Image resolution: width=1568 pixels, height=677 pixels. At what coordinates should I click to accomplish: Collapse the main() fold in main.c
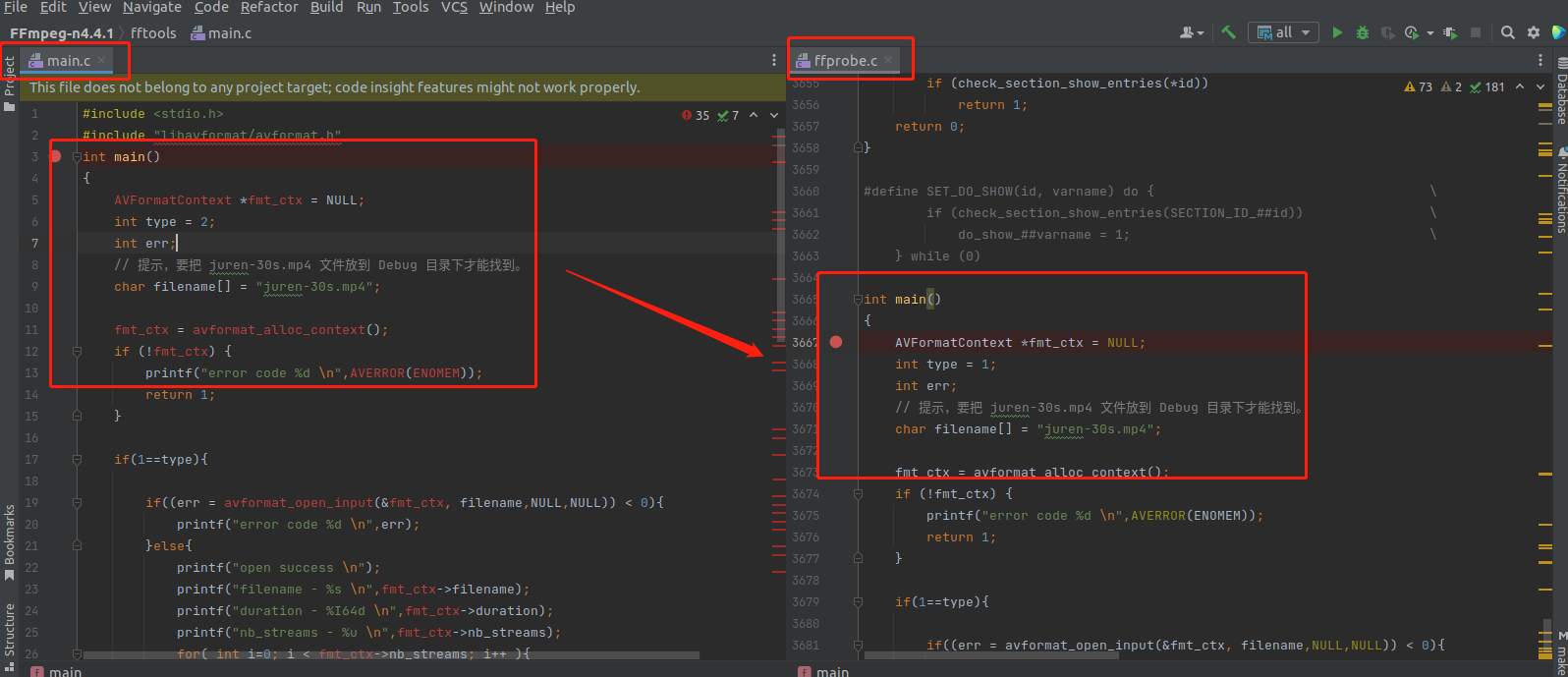coord(77,157)
